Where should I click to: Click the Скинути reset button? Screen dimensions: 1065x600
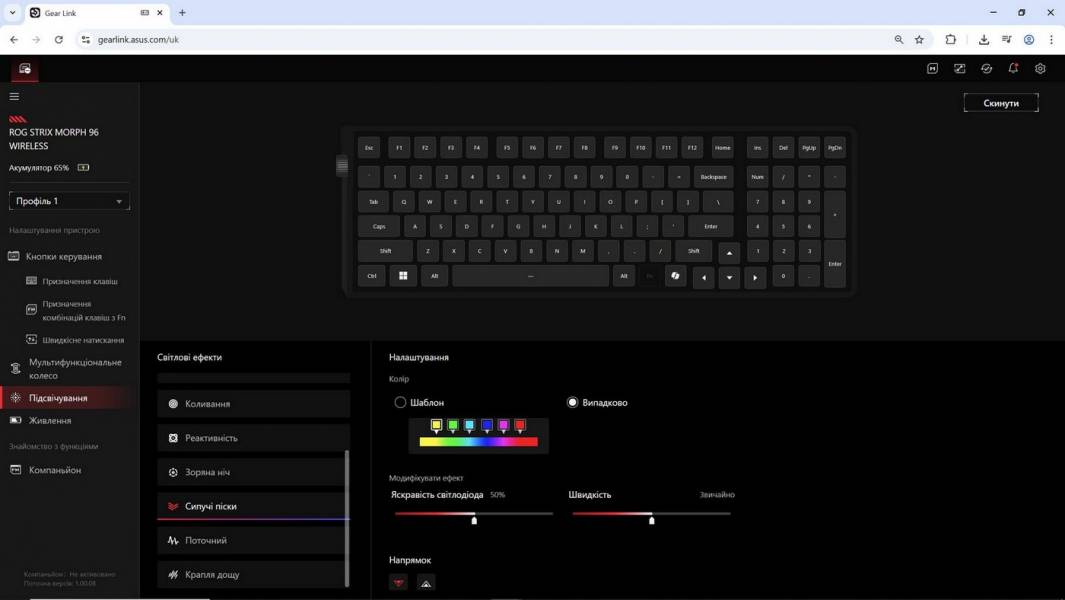point(1000,103)
